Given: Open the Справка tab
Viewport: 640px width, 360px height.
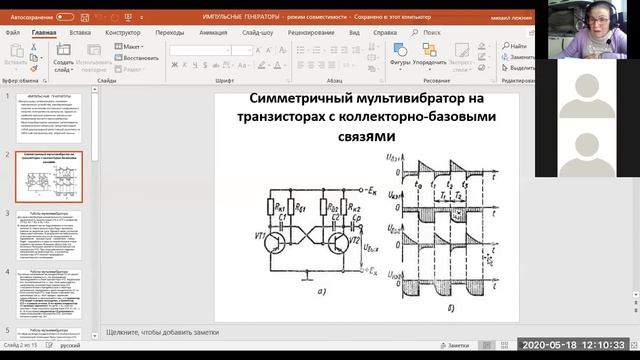Looking at the screenshot, I should (x=384, y=32).
